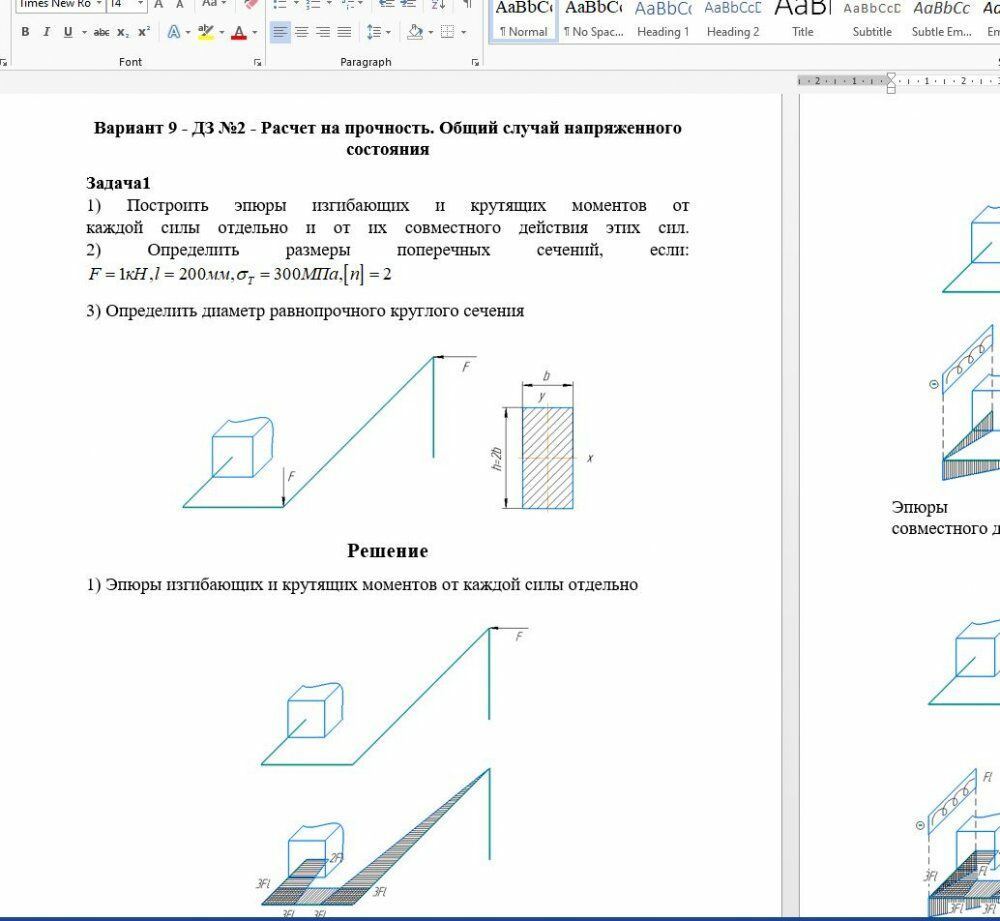Apply the Title style

pyautogui.click(x=802, y=20)
